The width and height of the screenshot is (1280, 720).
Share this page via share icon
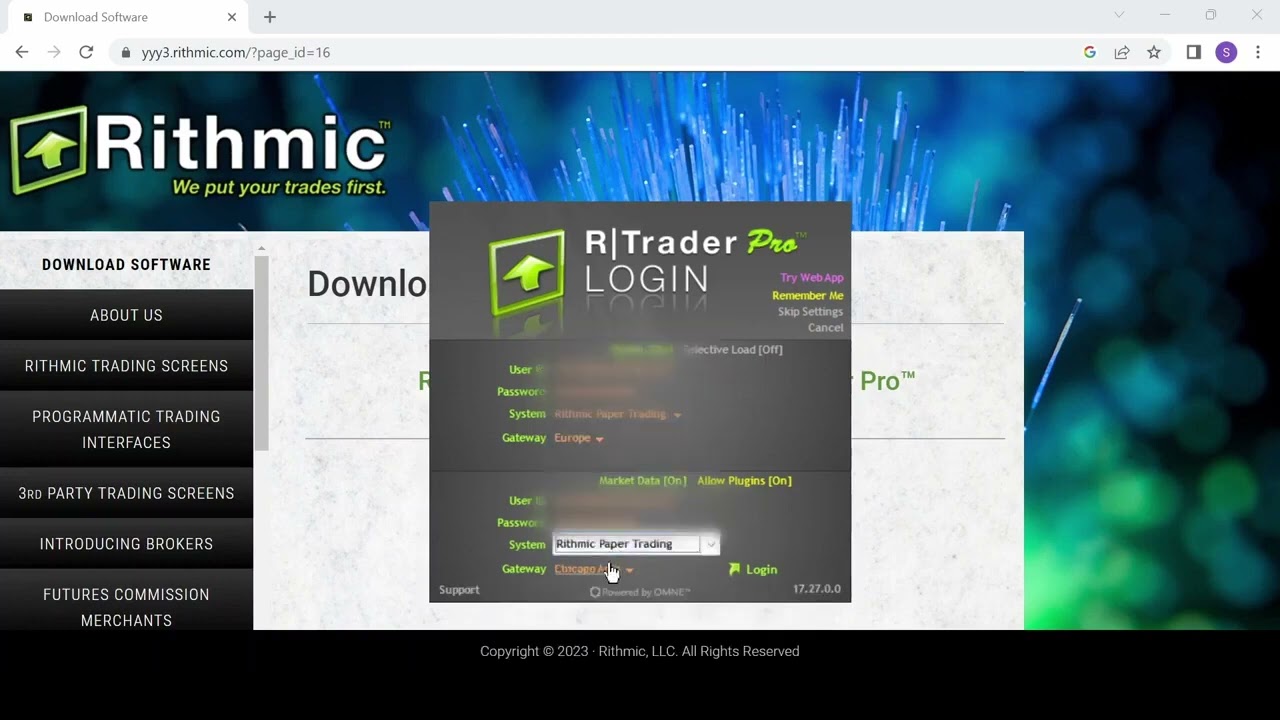coord(1122,52)
